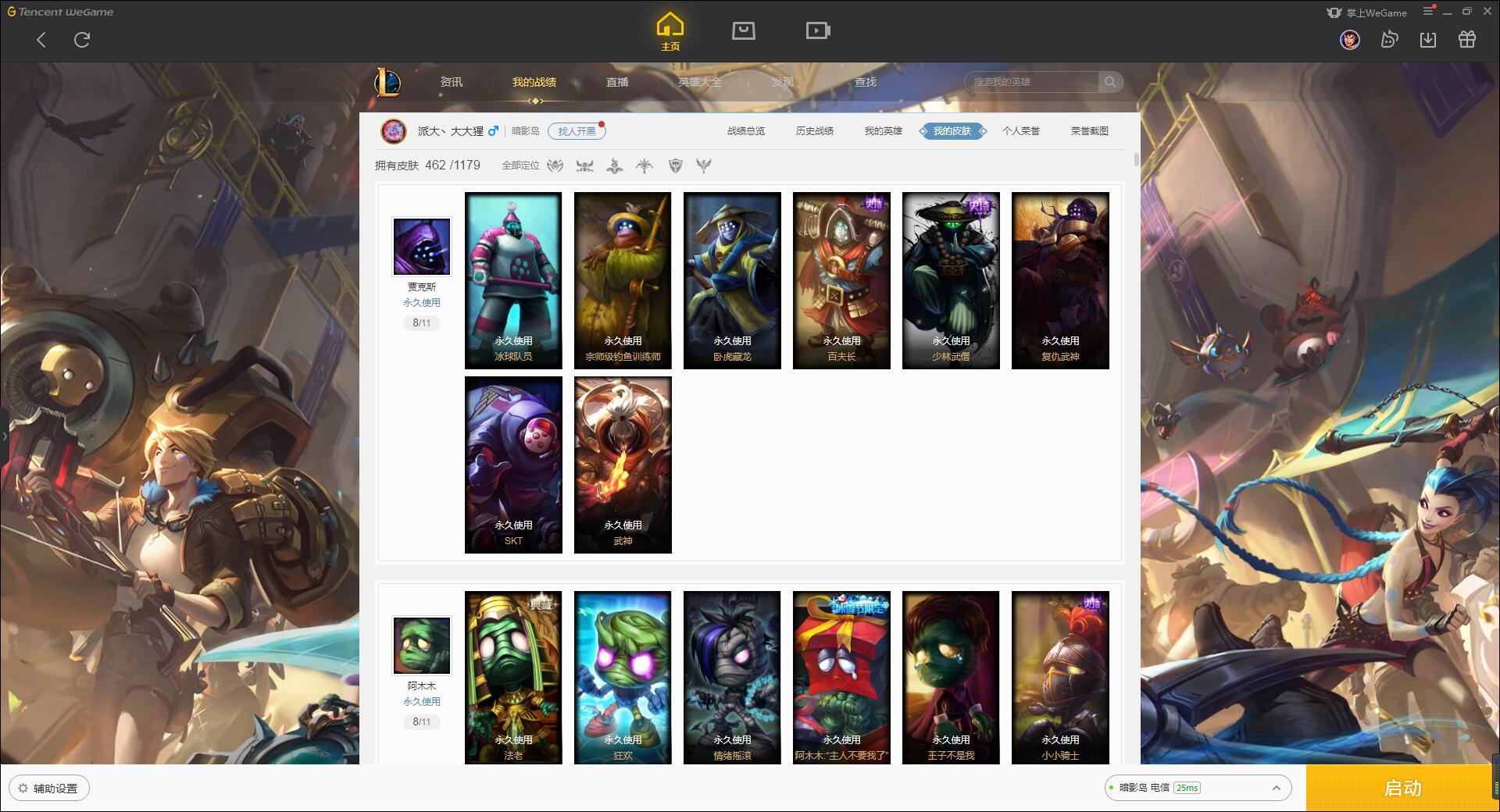Image resolution: width=1500 pixels, height=812 pixels.
Task: Filter by fourth role icon (winged staff)
Action: (645, 166)
